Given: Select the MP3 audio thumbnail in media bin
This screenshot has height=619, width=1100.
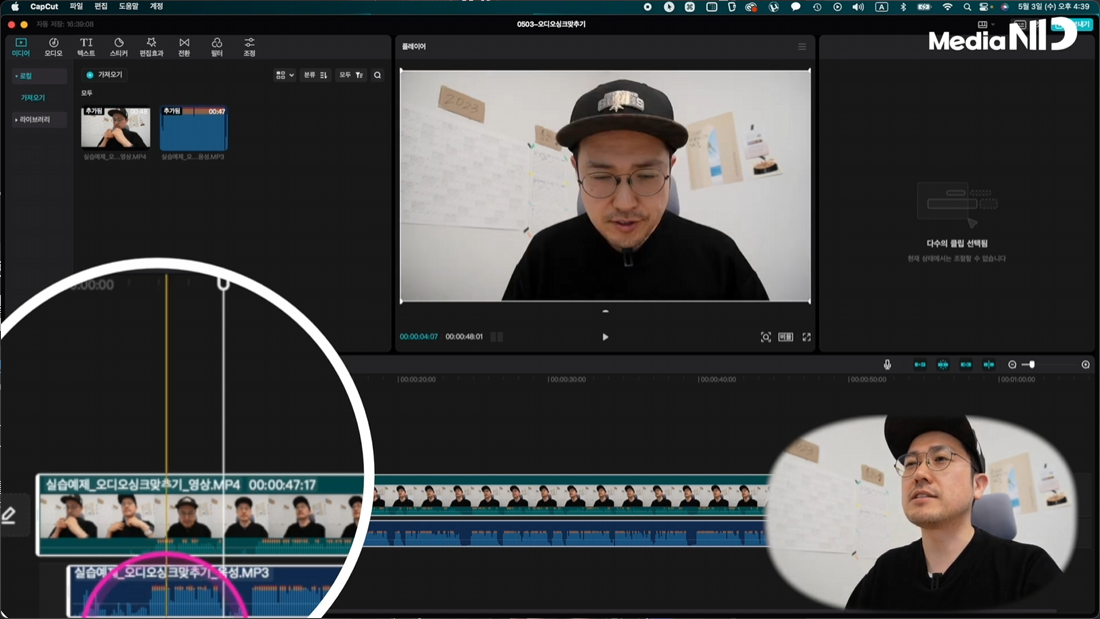Looking at the screenshot, I should point(194,128).
